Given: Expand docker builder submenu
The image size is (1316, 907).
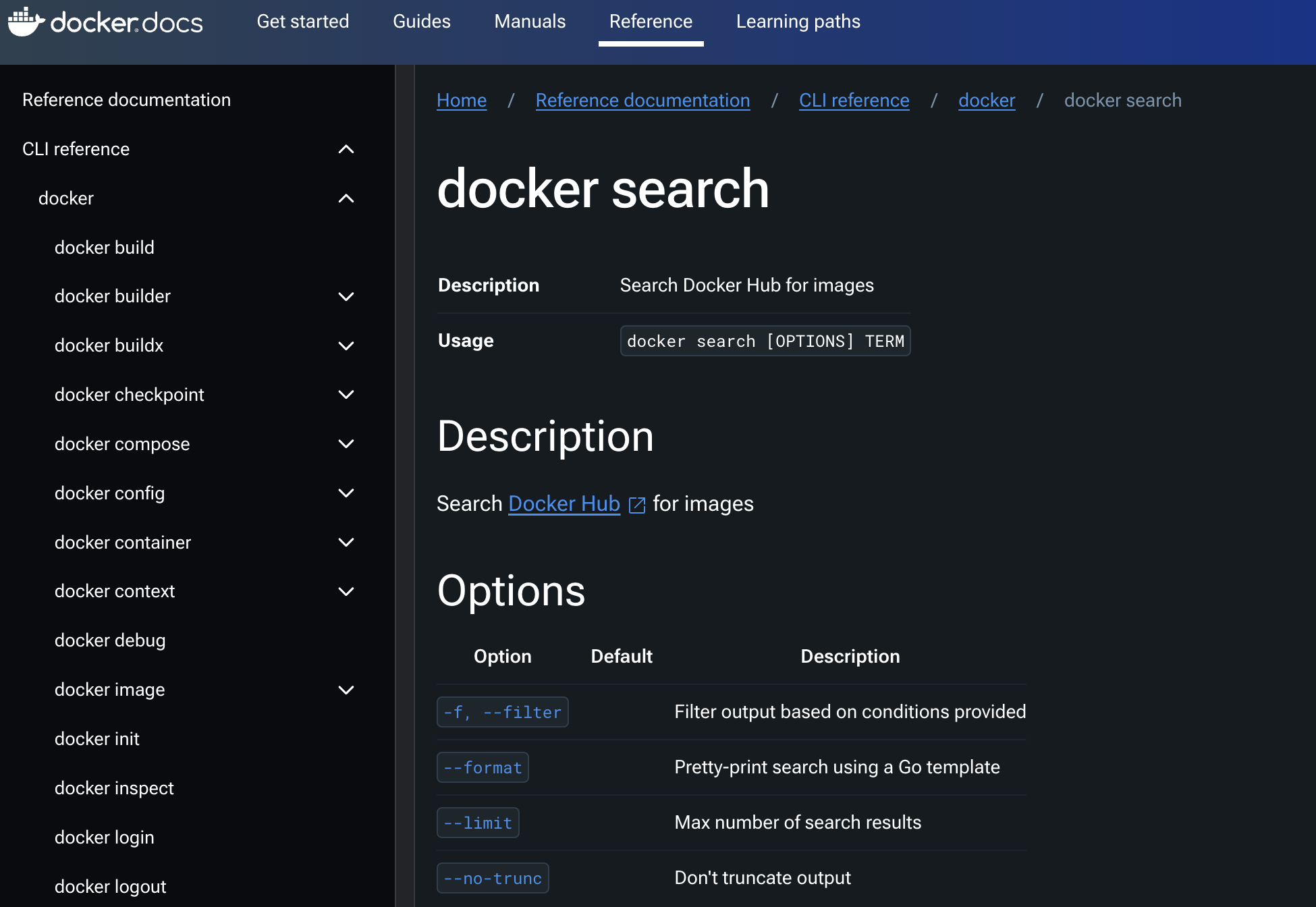Looking at the screenshot, I should [x=346, y=296].
